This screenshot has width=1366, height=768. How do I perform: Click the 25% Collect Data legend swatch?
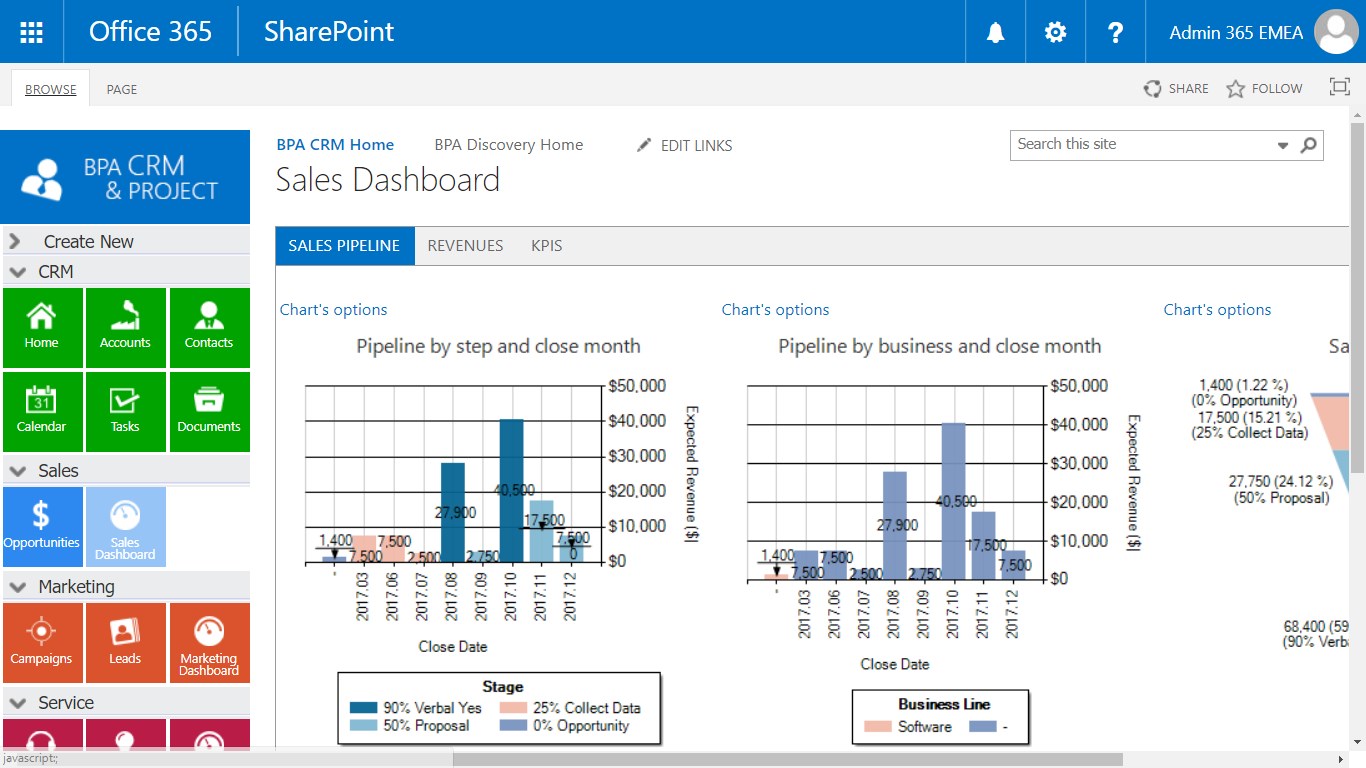point(514,708)
